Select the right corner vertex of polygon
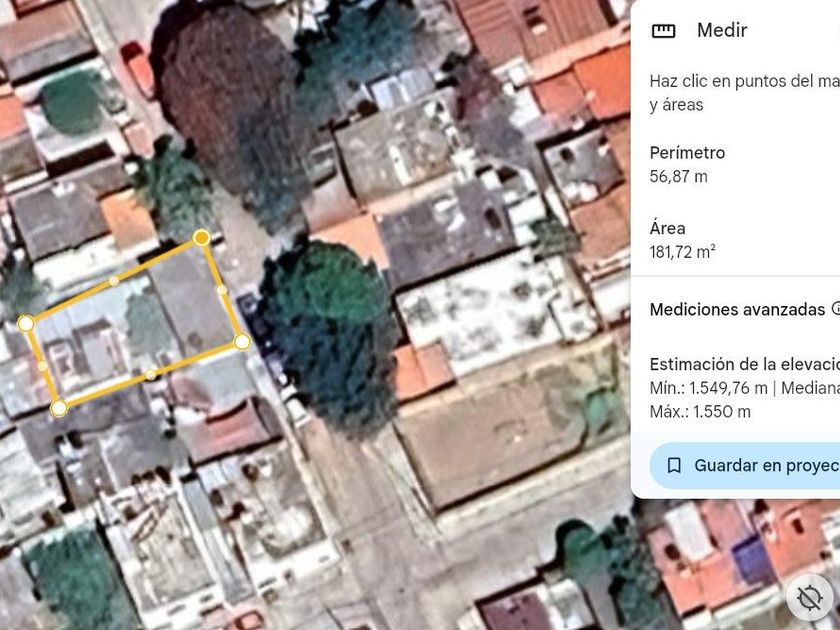 coord(242,342)
